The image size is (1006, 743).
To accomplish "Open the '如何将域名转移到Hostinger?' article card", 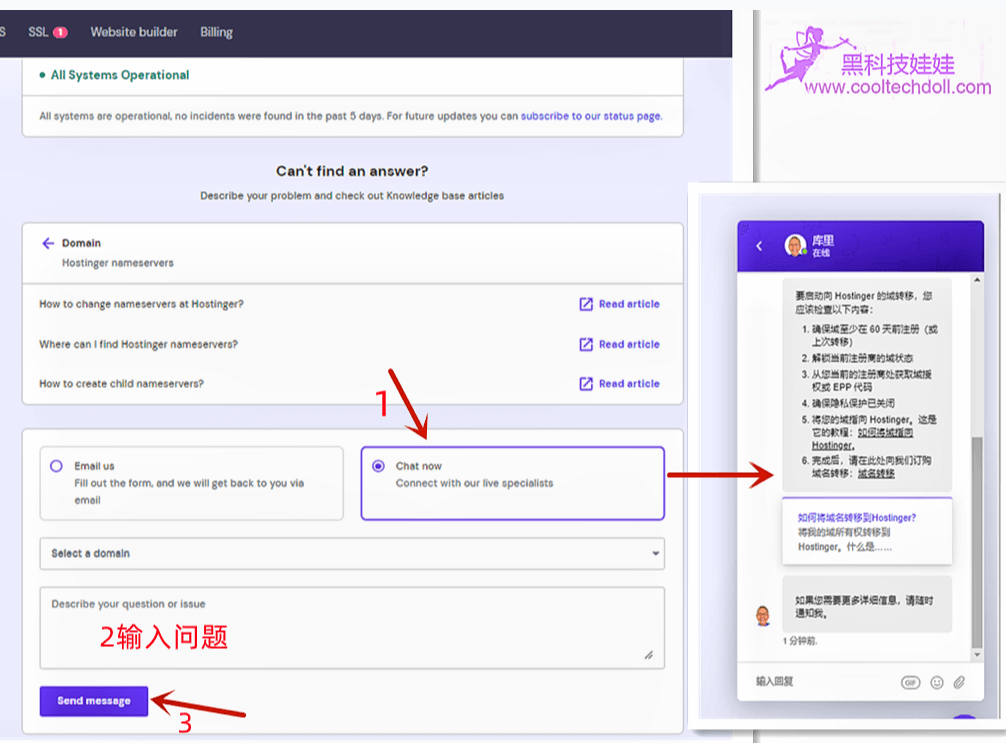I will (867, 531).
